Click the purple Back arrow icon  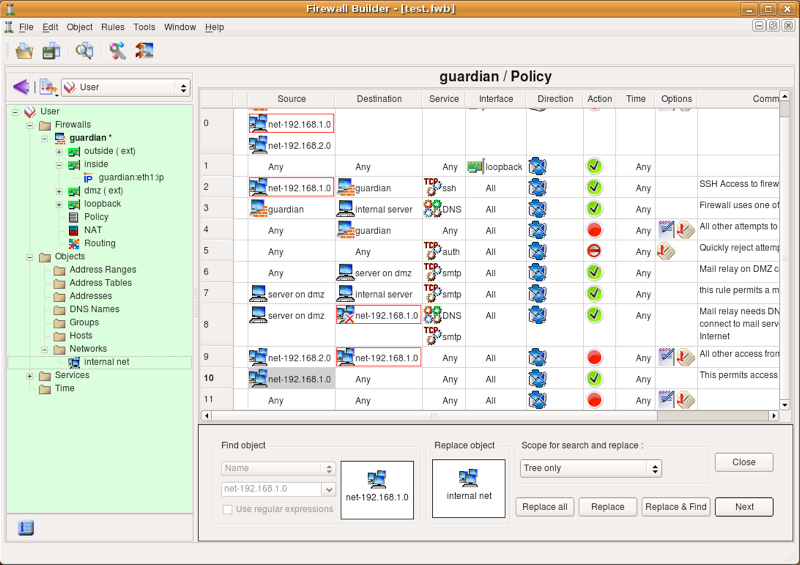[x=21, y=87]
